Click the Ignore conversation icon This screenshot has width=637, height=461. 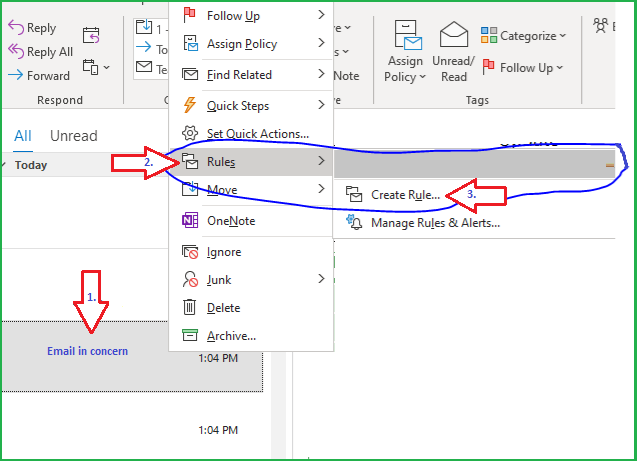pyautogui.click(x=190, y=252)
